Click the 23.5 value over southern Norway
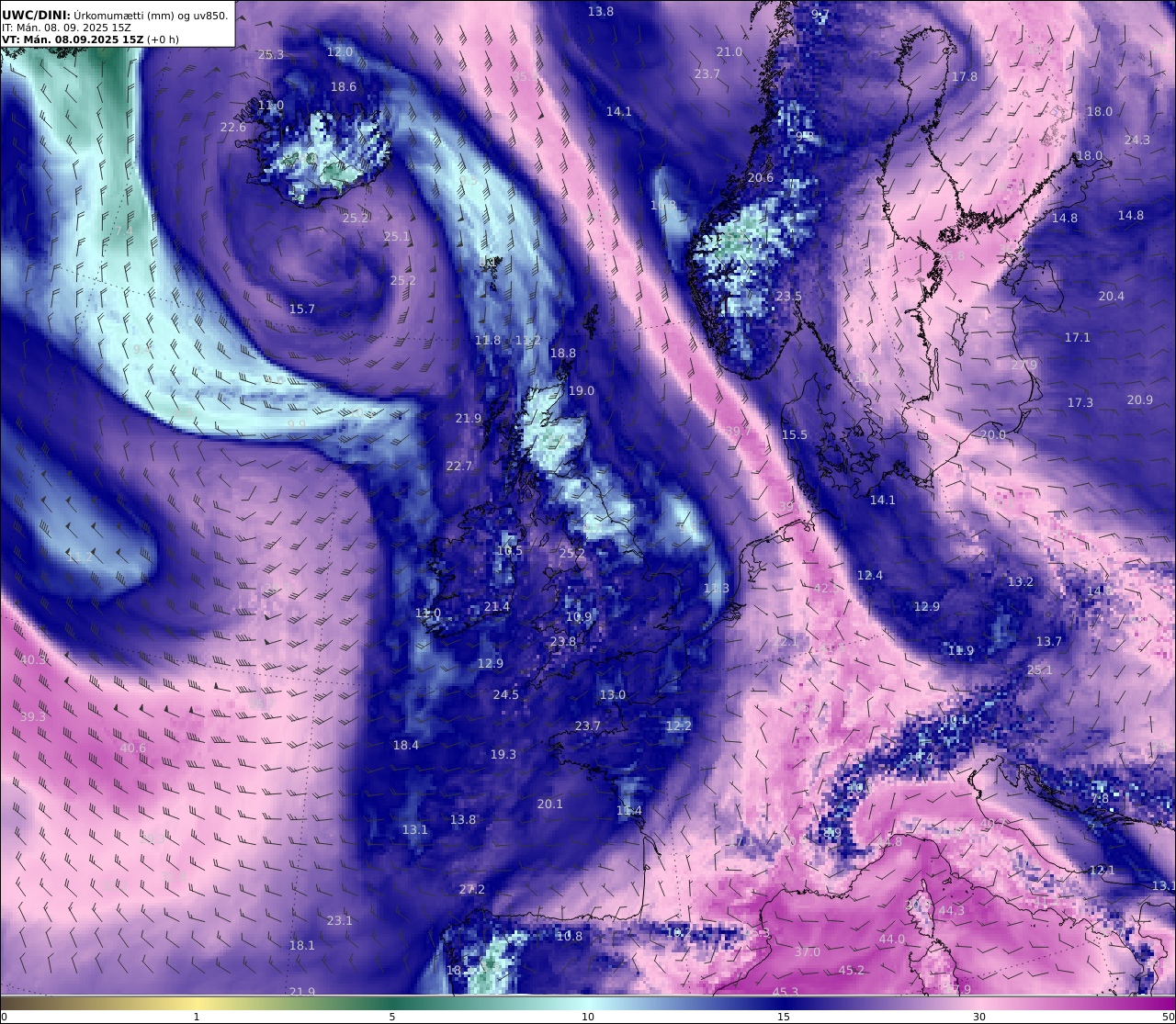This screenshot has height=1024, width=1176. pyautogui.click(x=789, y=297)
